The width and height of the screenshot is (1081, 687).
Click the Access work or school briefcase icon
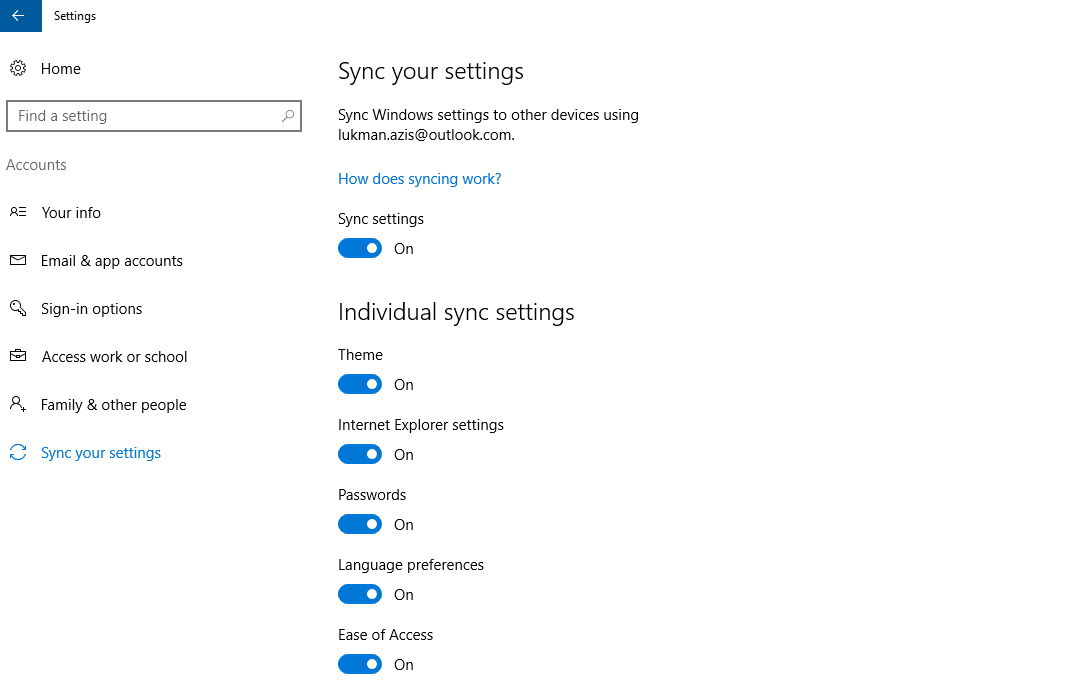coord(18,357)
